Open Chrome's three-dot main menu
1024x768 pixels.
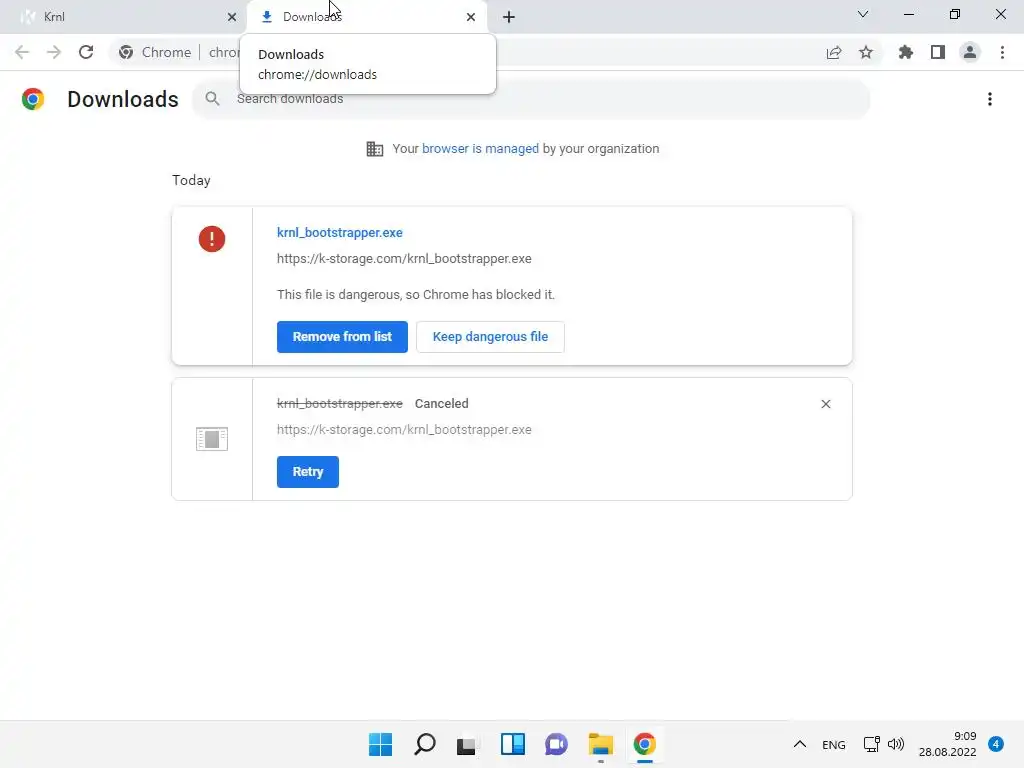[1002, 52]
